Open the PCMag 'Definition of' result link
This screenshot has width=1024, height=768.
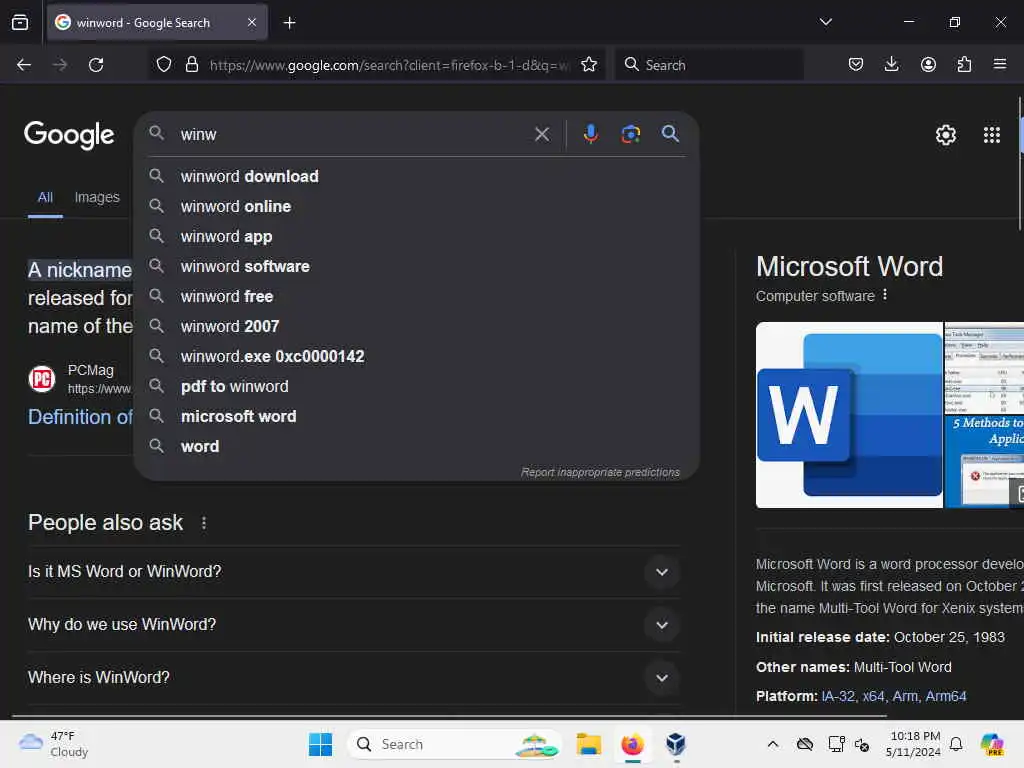click(80, 417)
